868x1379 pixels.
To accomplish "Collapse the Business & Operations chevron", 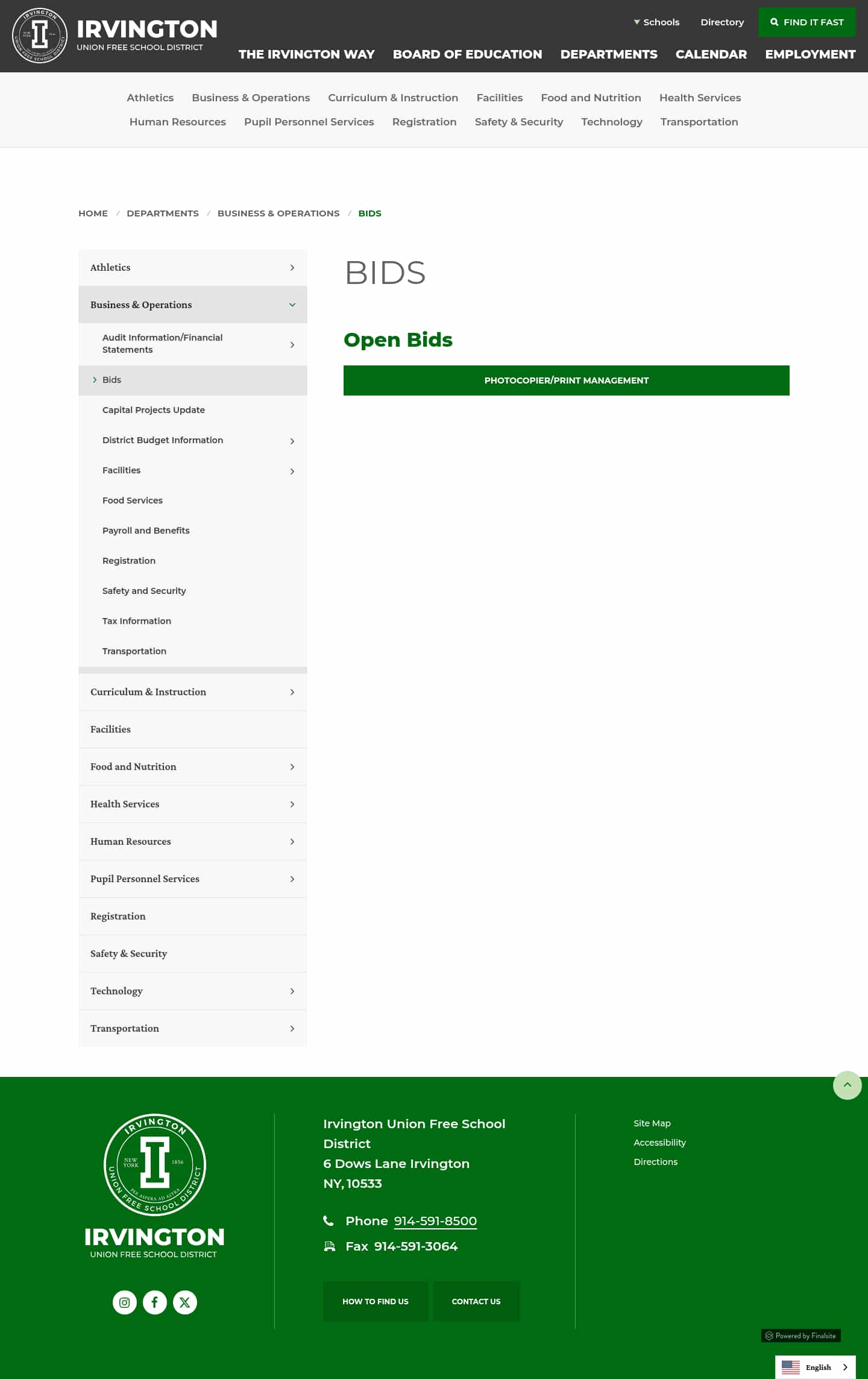I will coord(292,305).
